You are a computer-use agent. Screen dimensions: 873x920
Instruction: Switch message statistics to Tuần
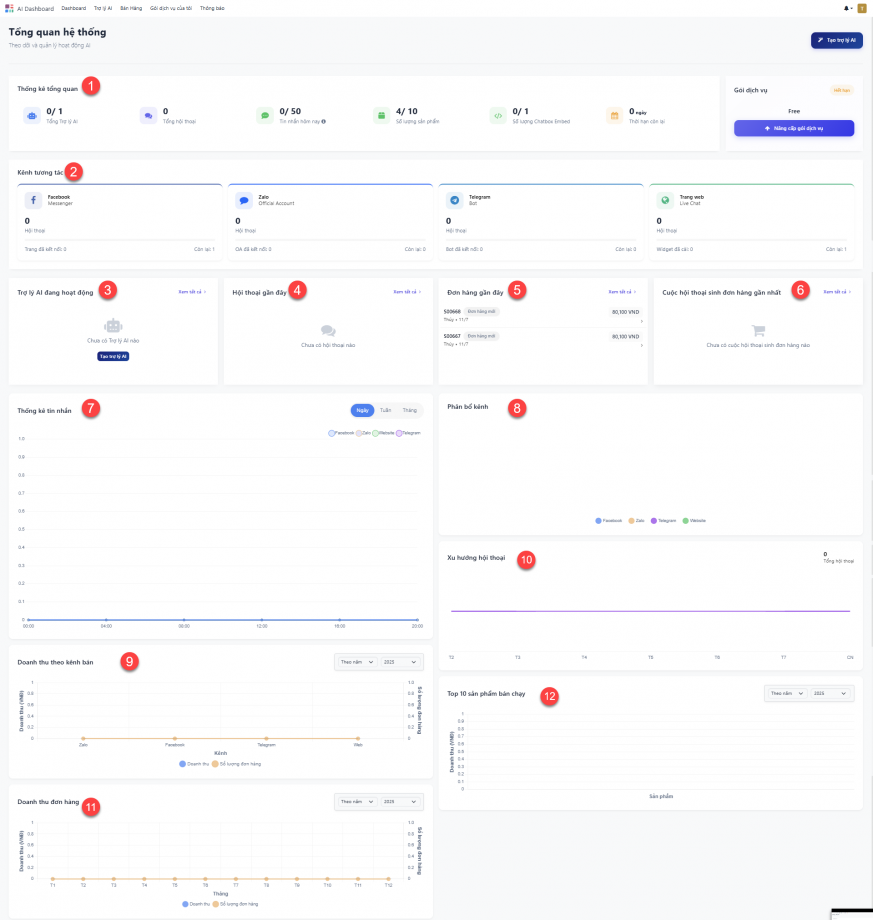pos(386,410)
